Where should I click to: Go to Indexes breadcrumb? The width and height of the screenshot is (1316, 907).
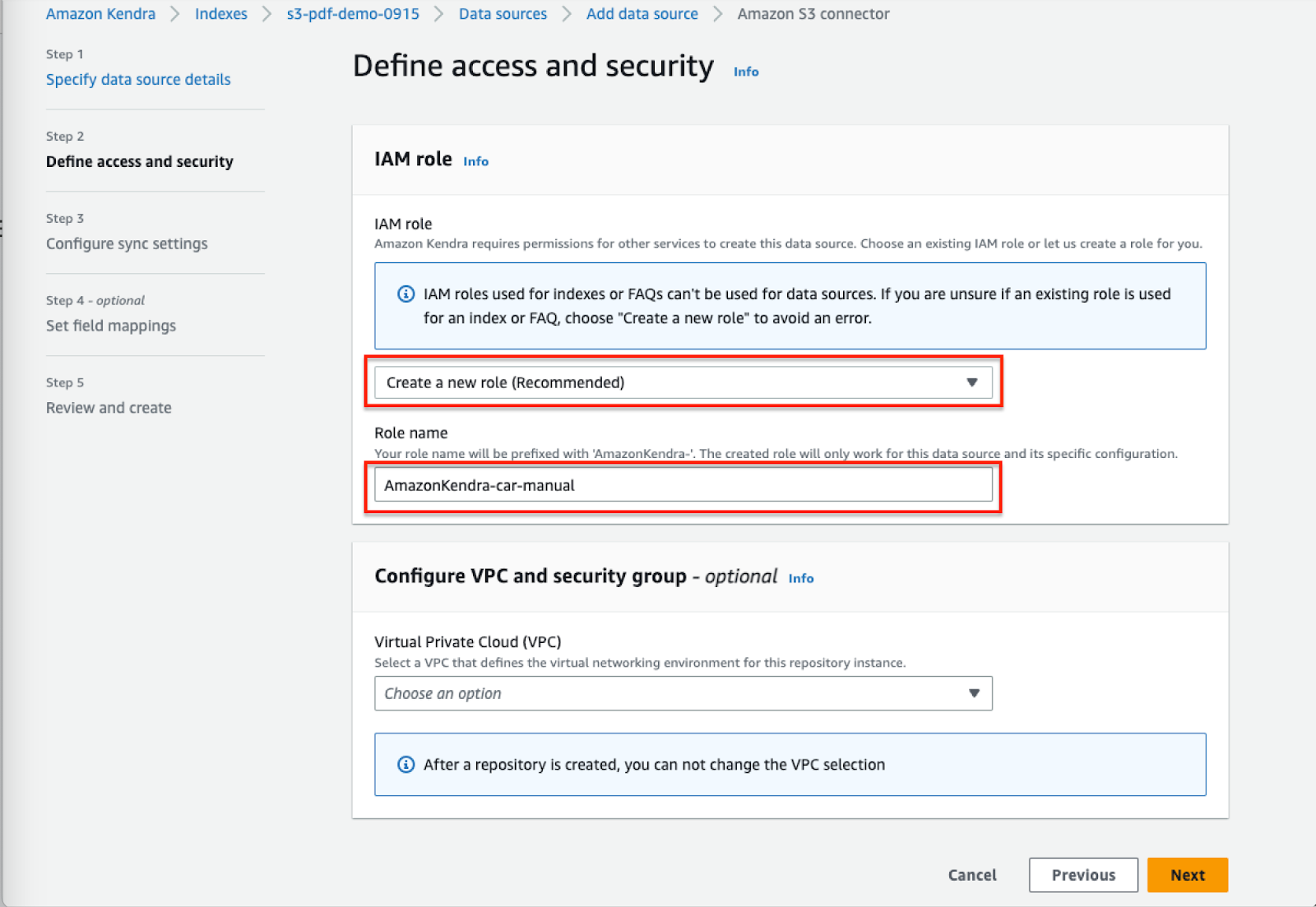220,14
